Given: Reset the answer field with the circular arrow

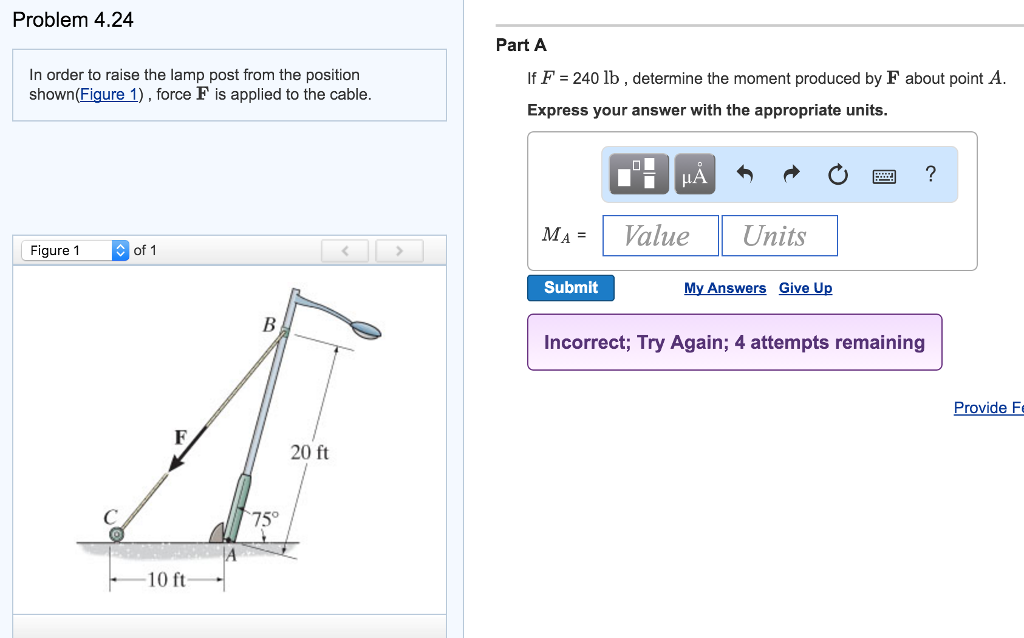Looking at the screenshot, I should coord(838,173).
